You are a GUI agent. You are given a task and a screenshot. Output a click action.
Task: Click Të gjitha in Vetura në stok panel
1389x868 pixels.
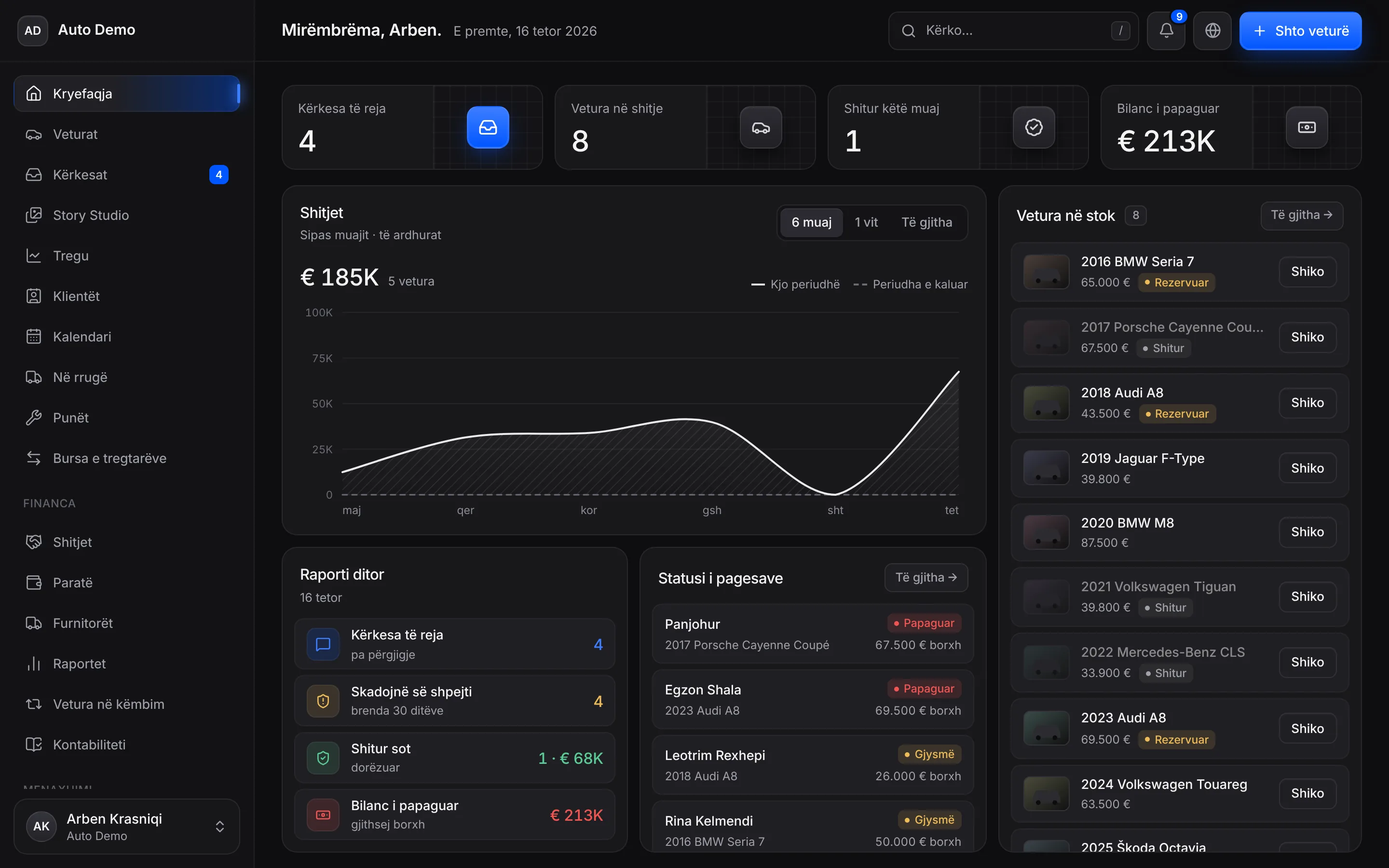click(1302, 215)
